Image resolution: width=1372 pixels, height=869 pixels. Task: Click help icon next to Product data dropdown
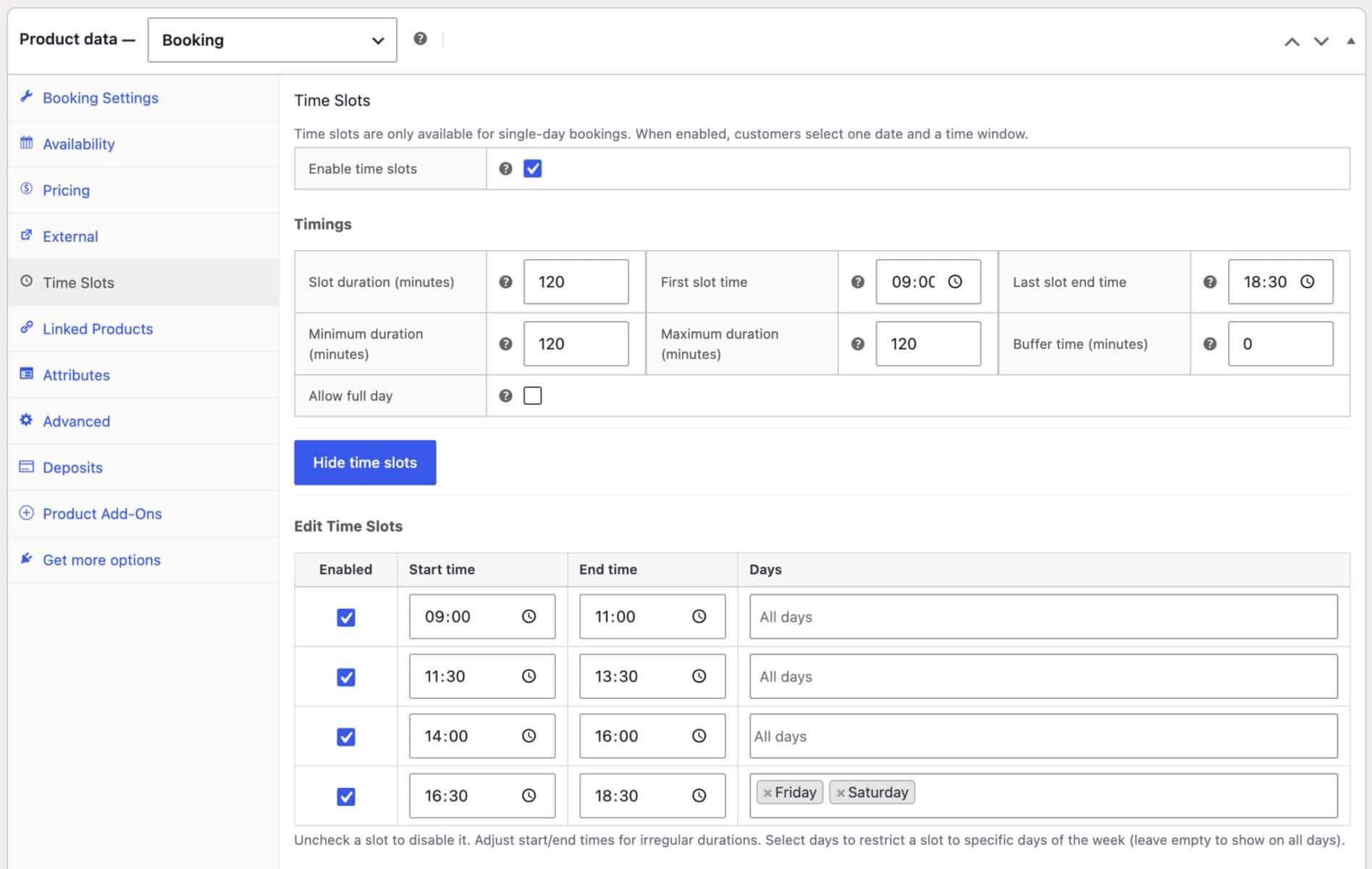click(x=420, y=39)
